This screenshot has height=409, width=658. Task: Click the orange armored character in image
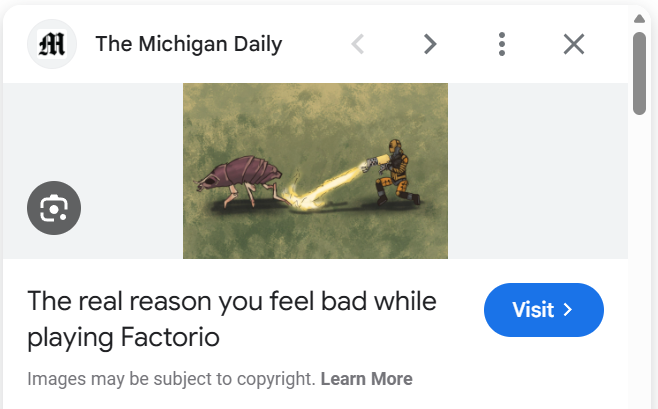point(394,172)
